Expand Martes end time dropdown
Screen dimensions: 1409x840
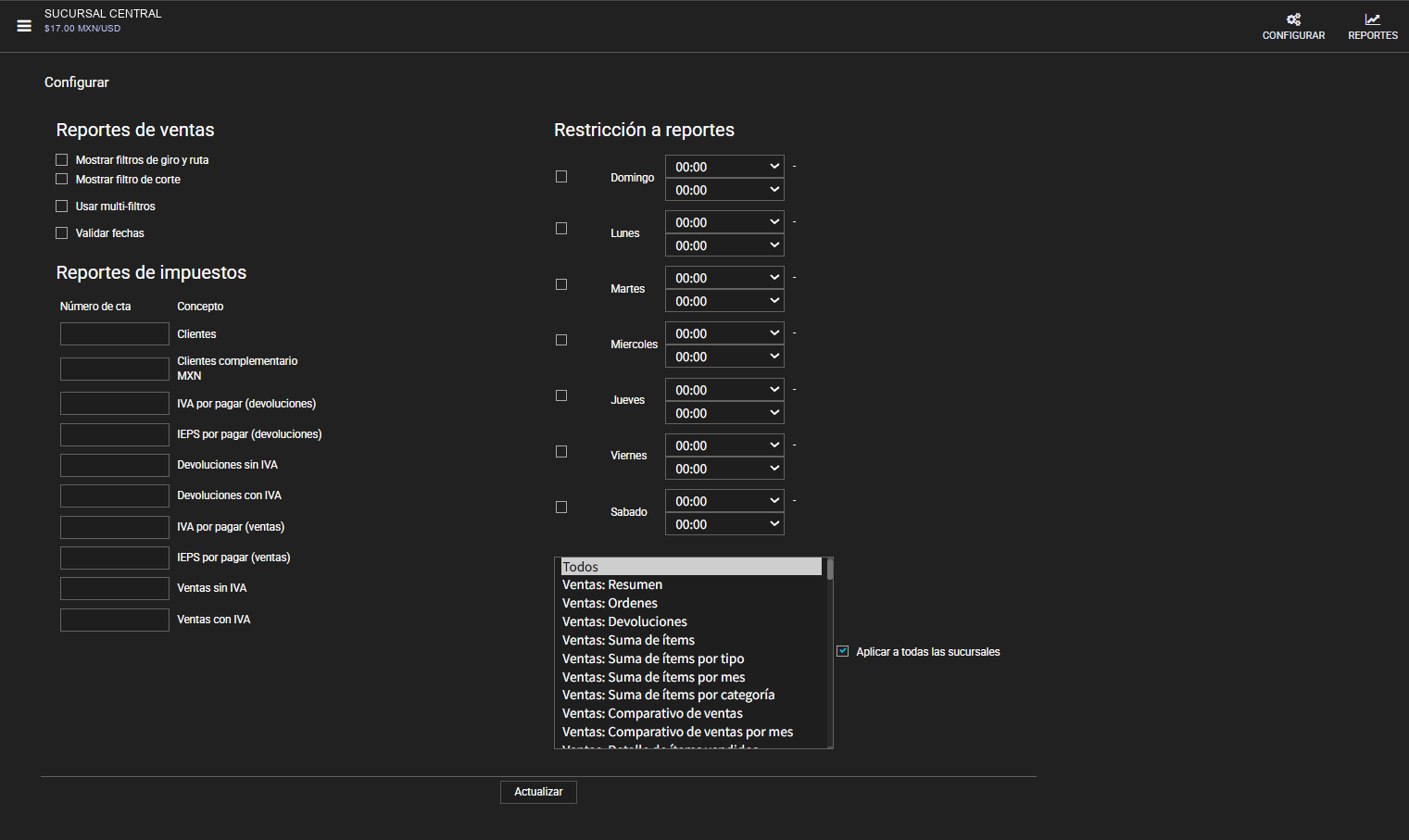[724, 301]
